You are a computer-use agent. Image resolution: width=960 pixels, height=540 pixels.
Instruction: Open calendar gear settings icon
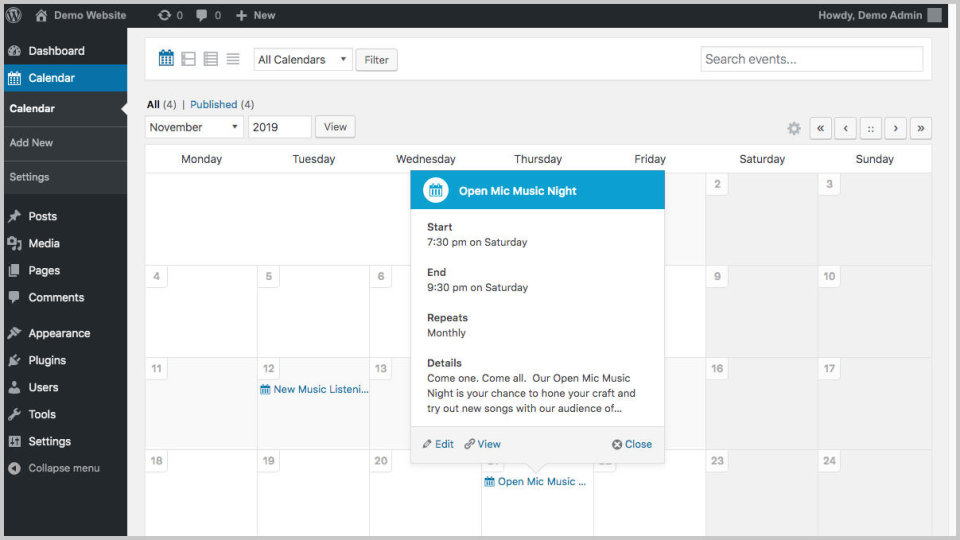pos(794,128)
